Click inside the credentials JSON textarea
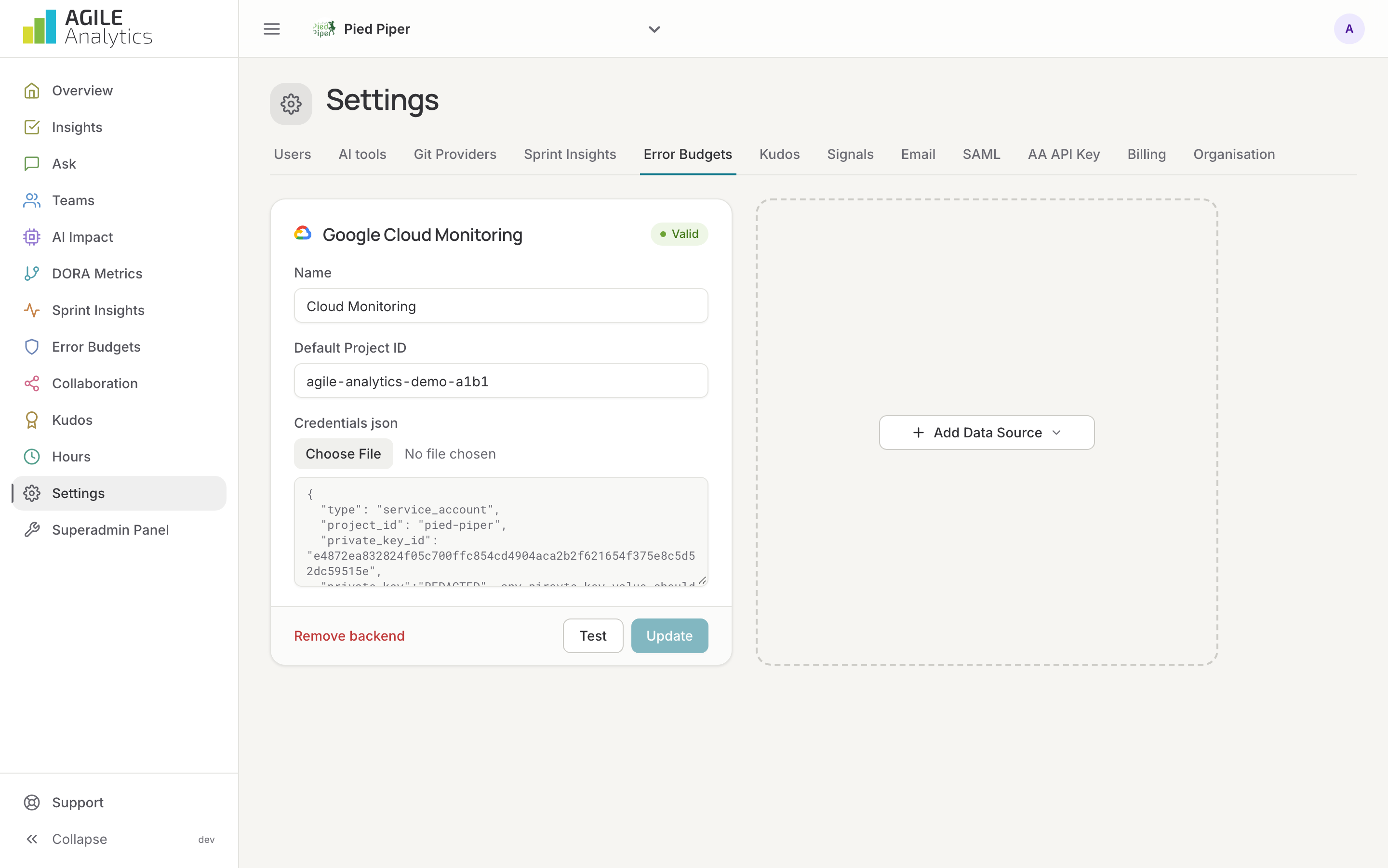1388x868 pixels. click(501, 532)
